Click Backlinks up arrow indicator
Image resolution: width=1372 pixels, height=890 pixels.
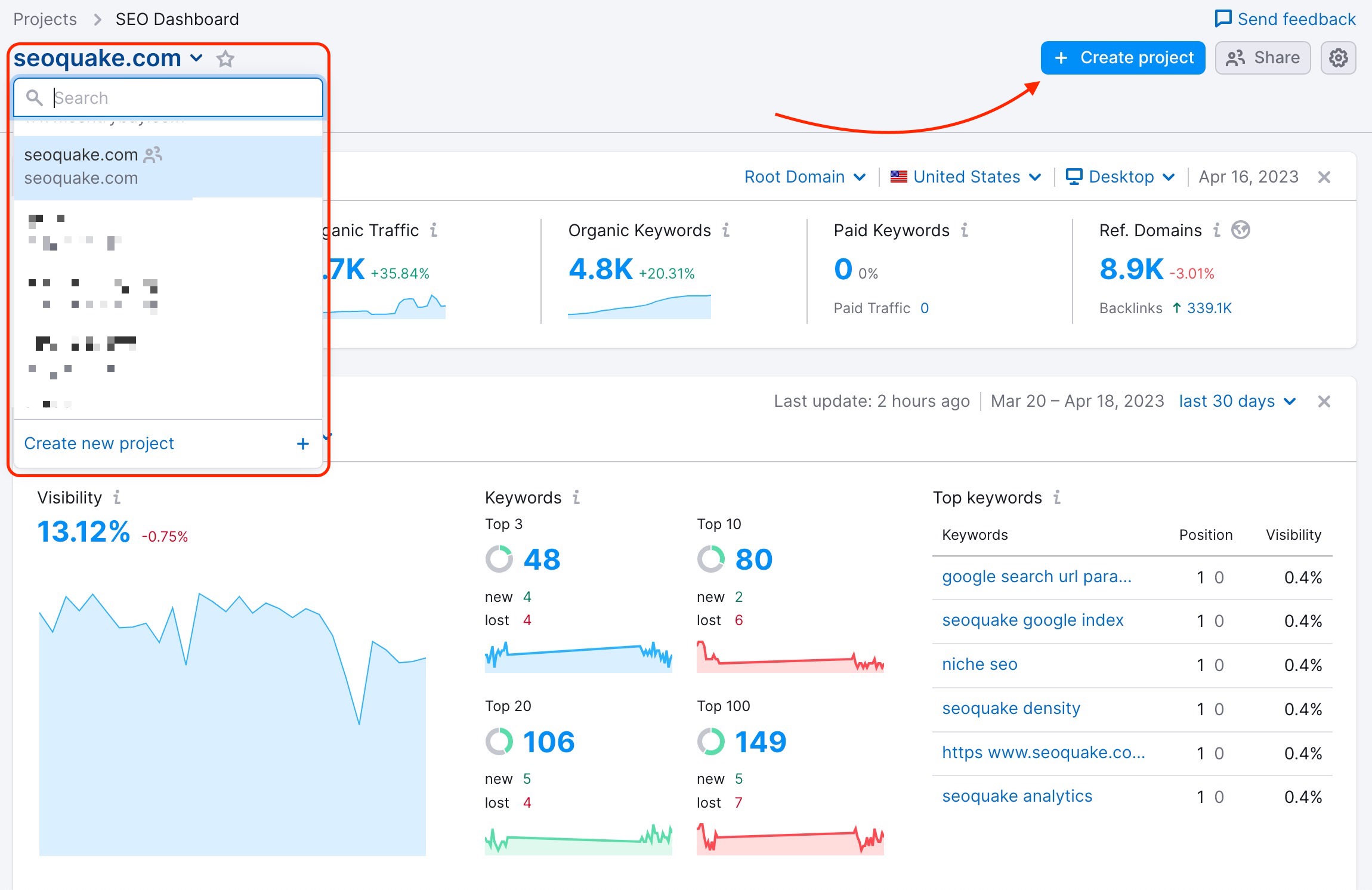1176,308
